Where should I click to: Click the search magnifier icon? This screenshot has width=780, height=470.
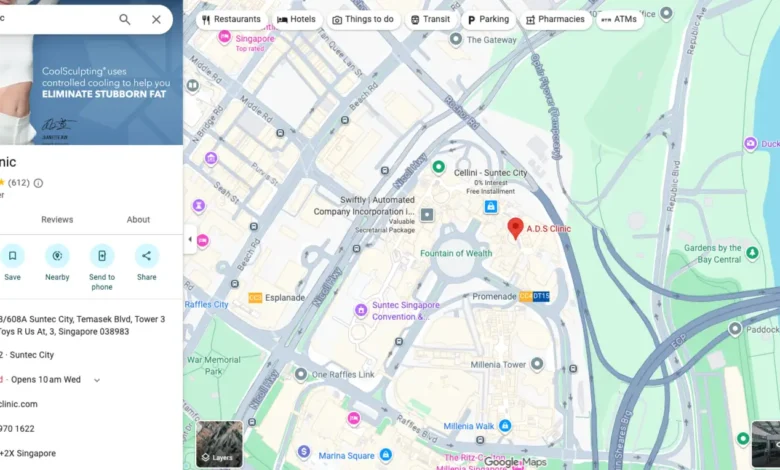point(125,19)
